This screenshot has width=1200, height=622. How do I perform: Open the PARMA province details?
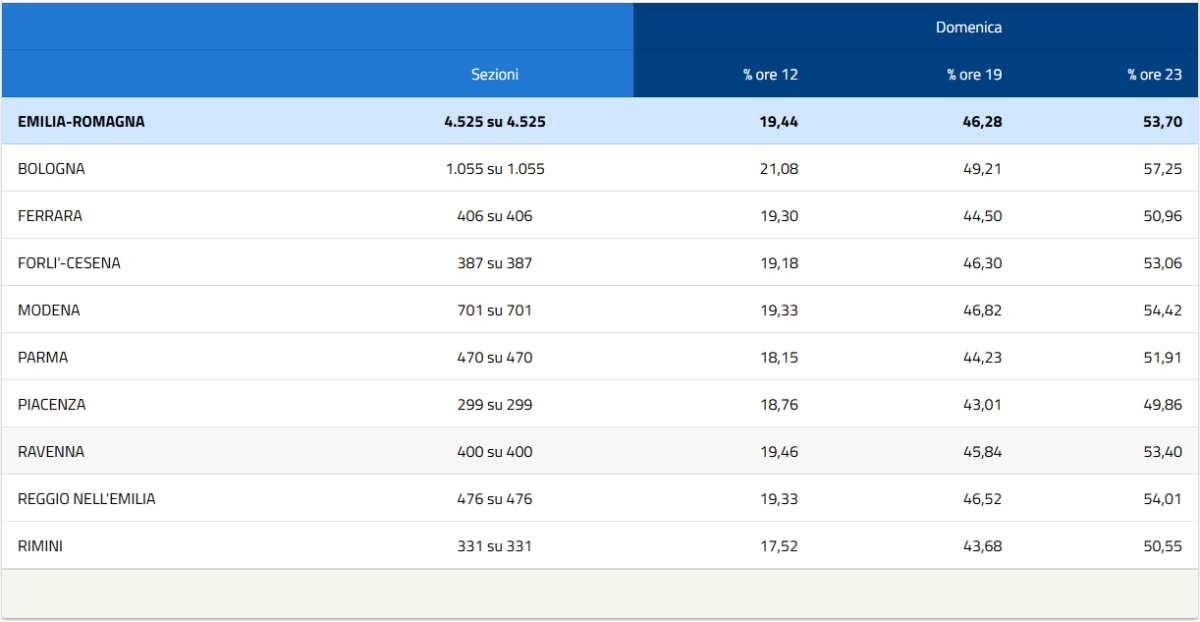click(43, 357)
